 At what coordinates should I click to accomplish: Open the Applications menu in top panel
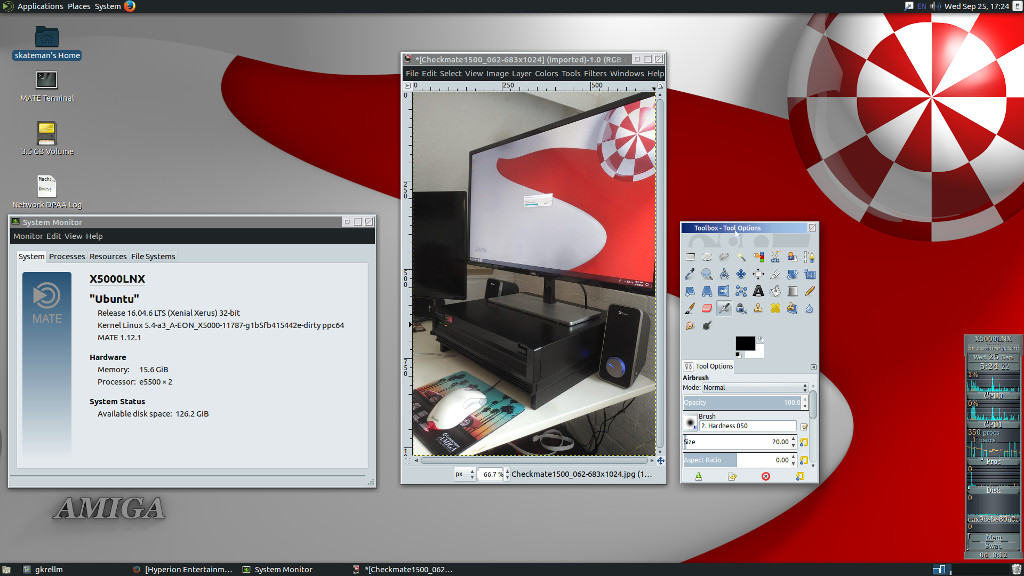[x=40, y=6]
